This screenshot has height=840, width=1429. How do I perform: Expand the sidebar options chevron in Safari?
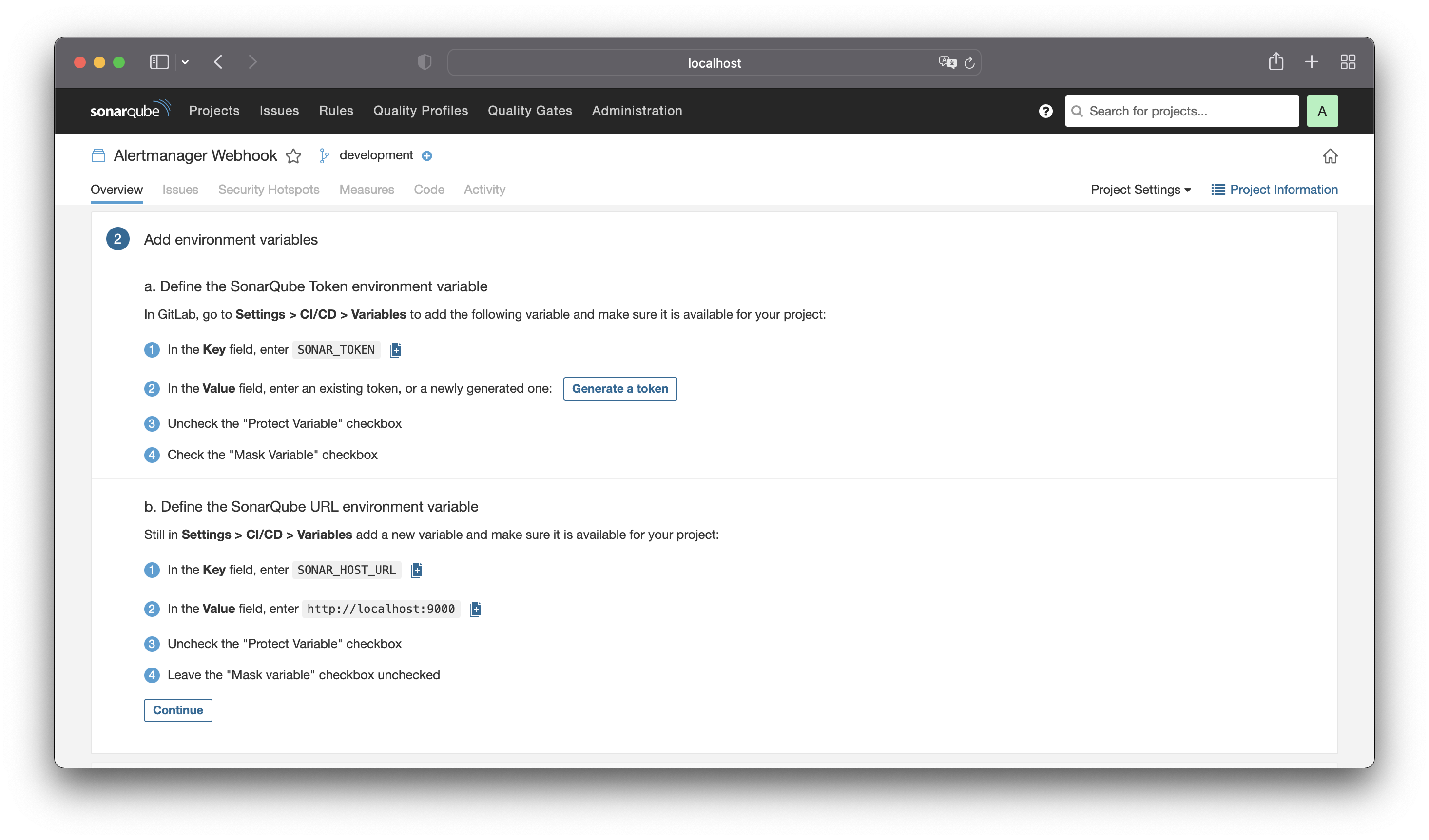click(x=185, y=62)
